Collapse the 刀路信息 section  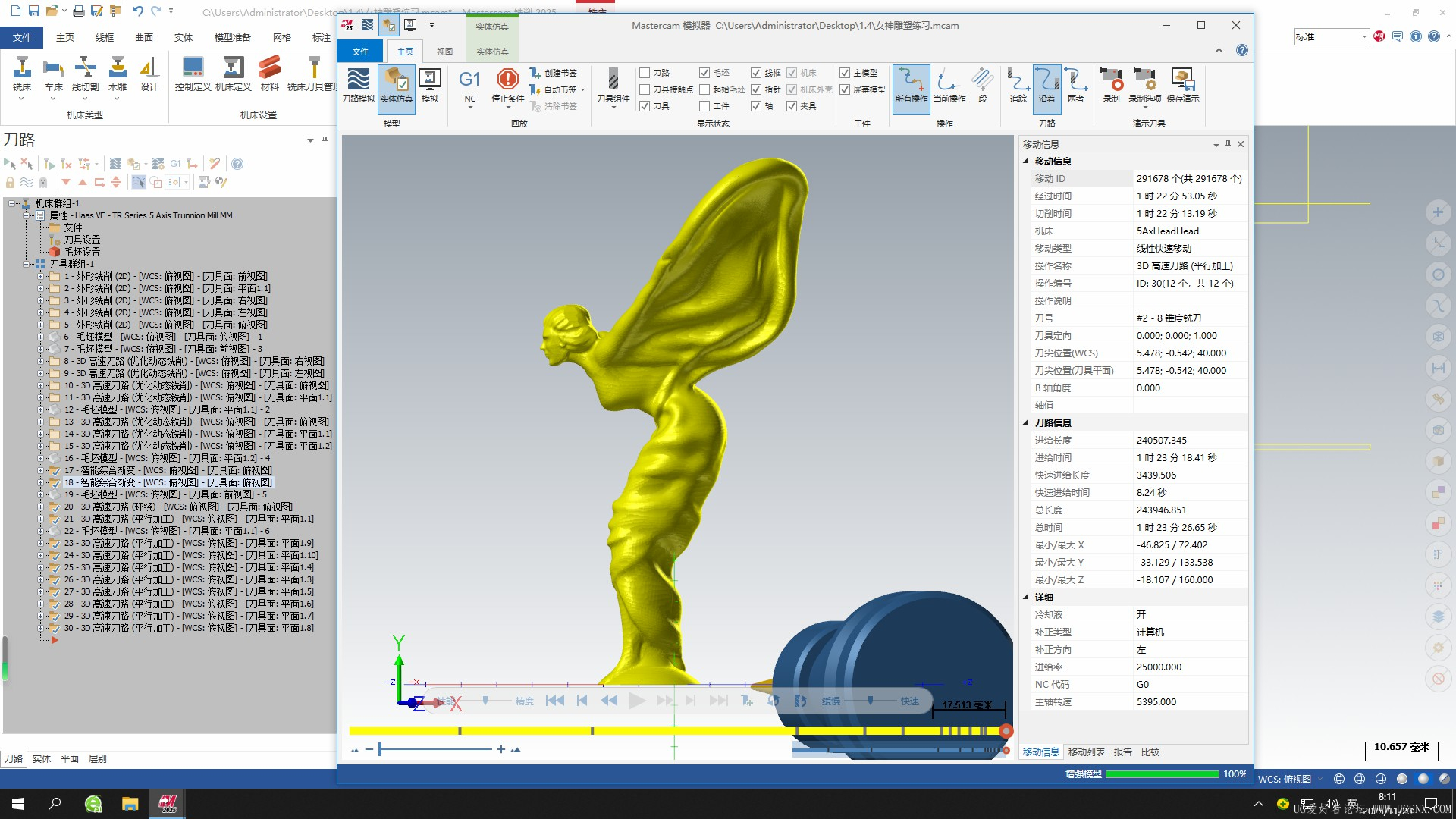[x=1026, y=422]
